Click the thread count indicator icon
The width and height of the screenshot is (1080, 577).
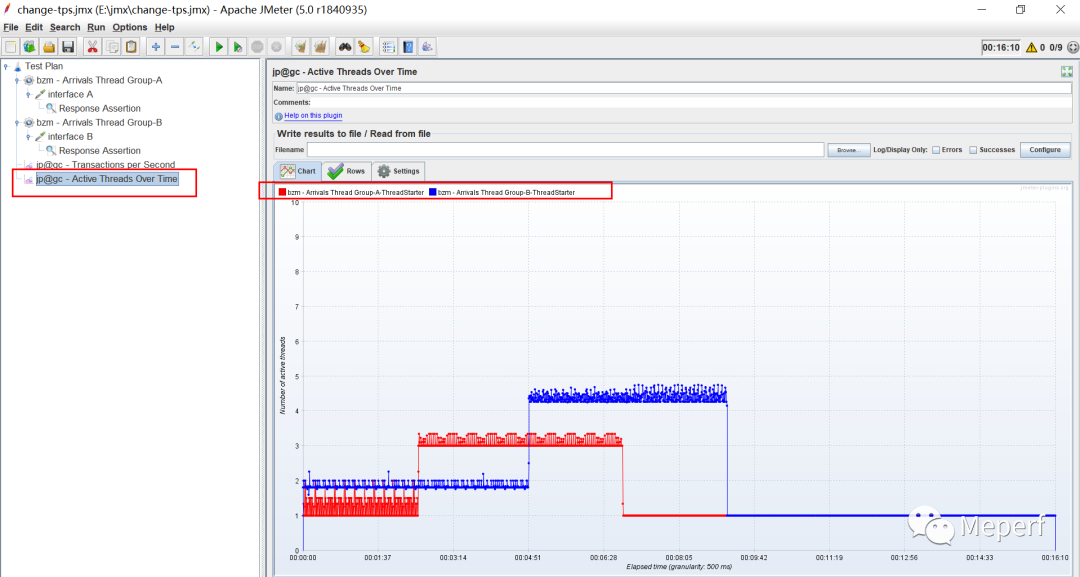point(1073,48)
